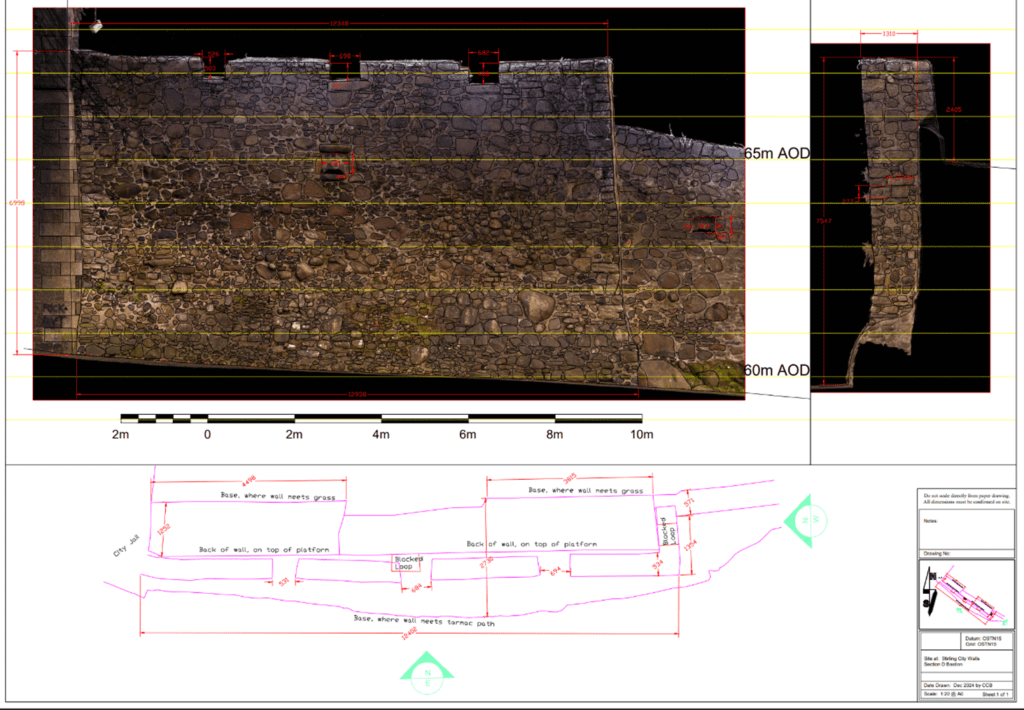This screenshot has width=1024, height=710.
Task: Click the central Blocked Loop box in plan
Action: (x=404, y=564)
